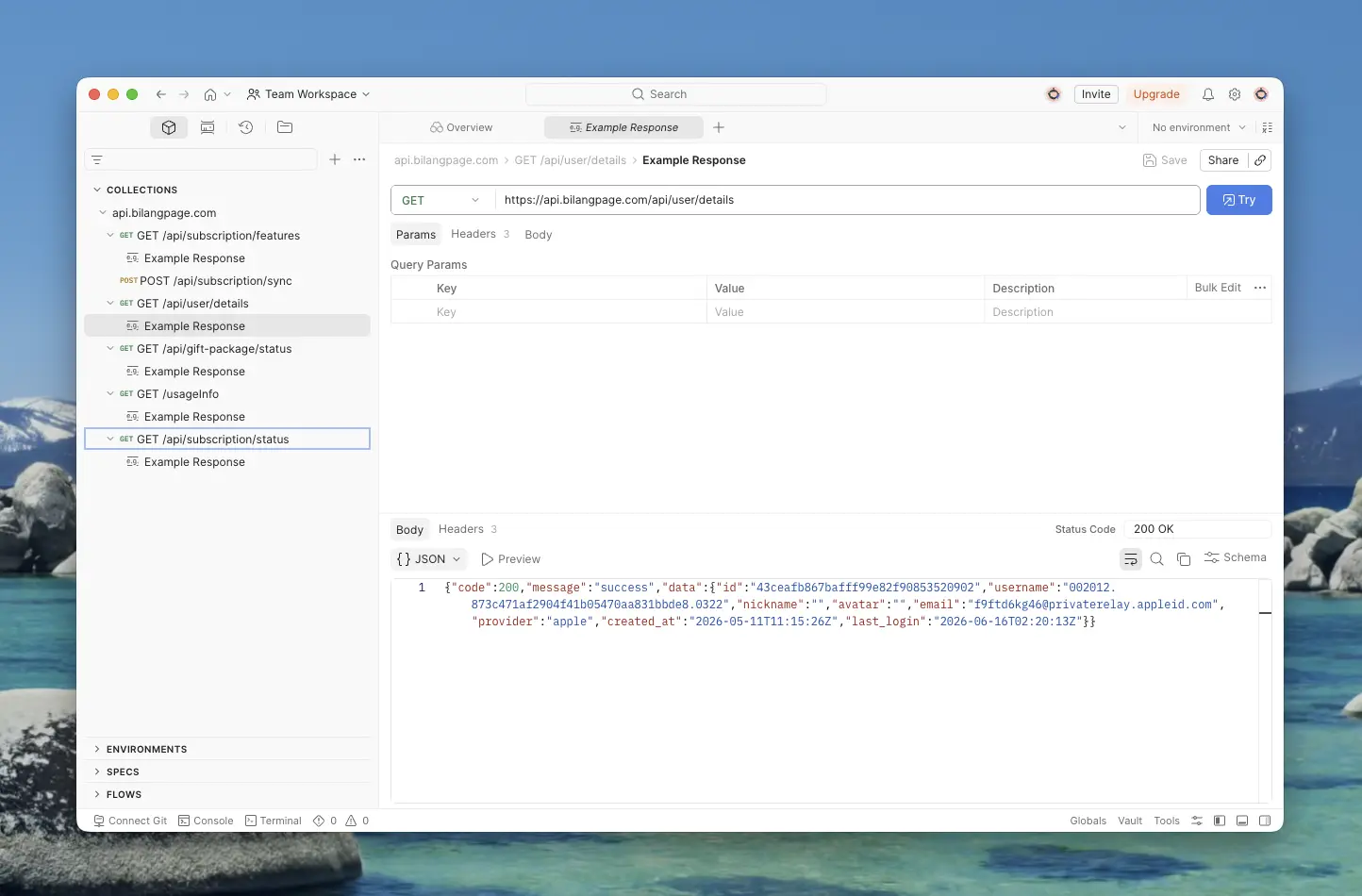Open the settings gear
Viewport: 1362px width, 896px height.
(1235, 94)
